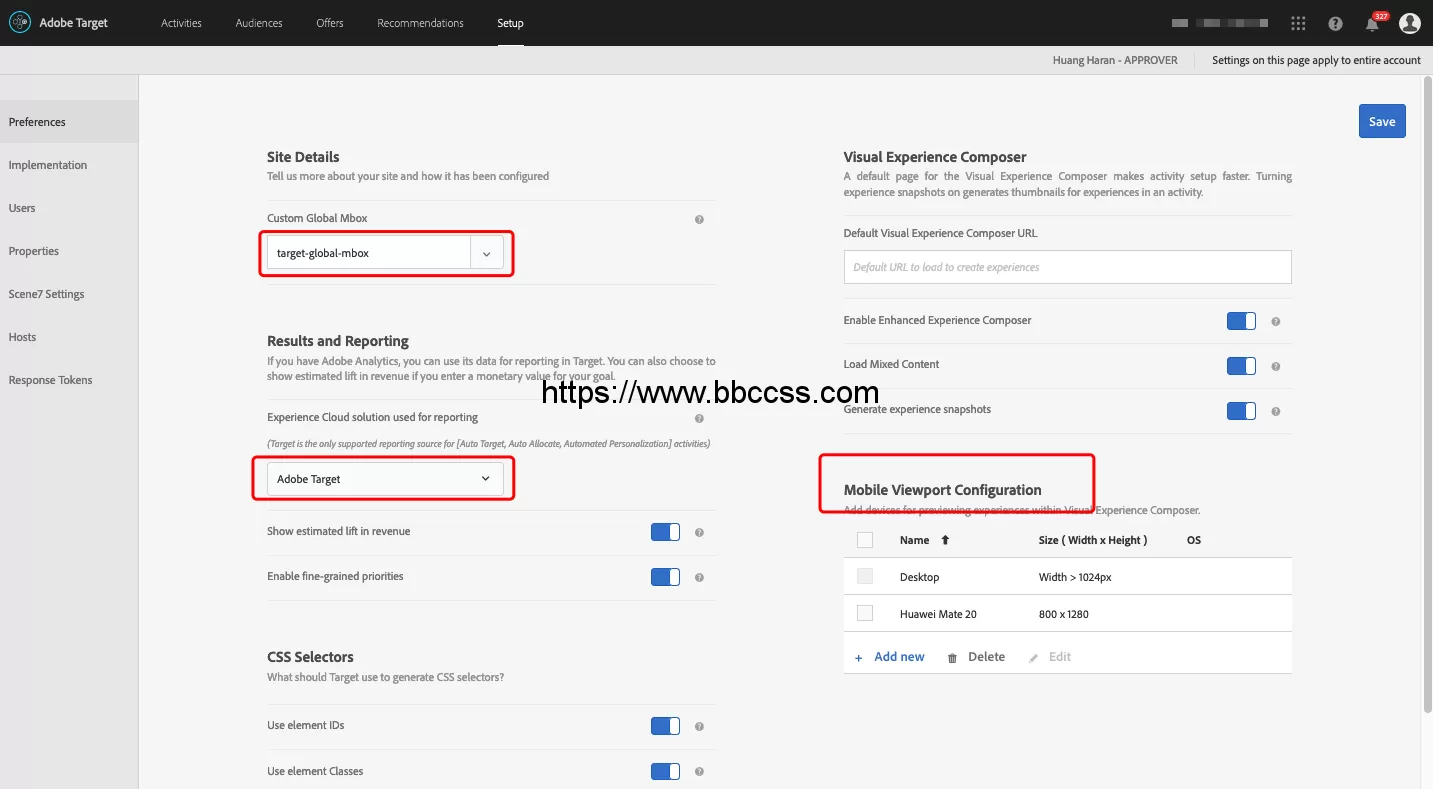This screenshot has width=1433, height=789.
Task: Open the Audiences tab
Action: pyautogui.click(x=259, y=23)
